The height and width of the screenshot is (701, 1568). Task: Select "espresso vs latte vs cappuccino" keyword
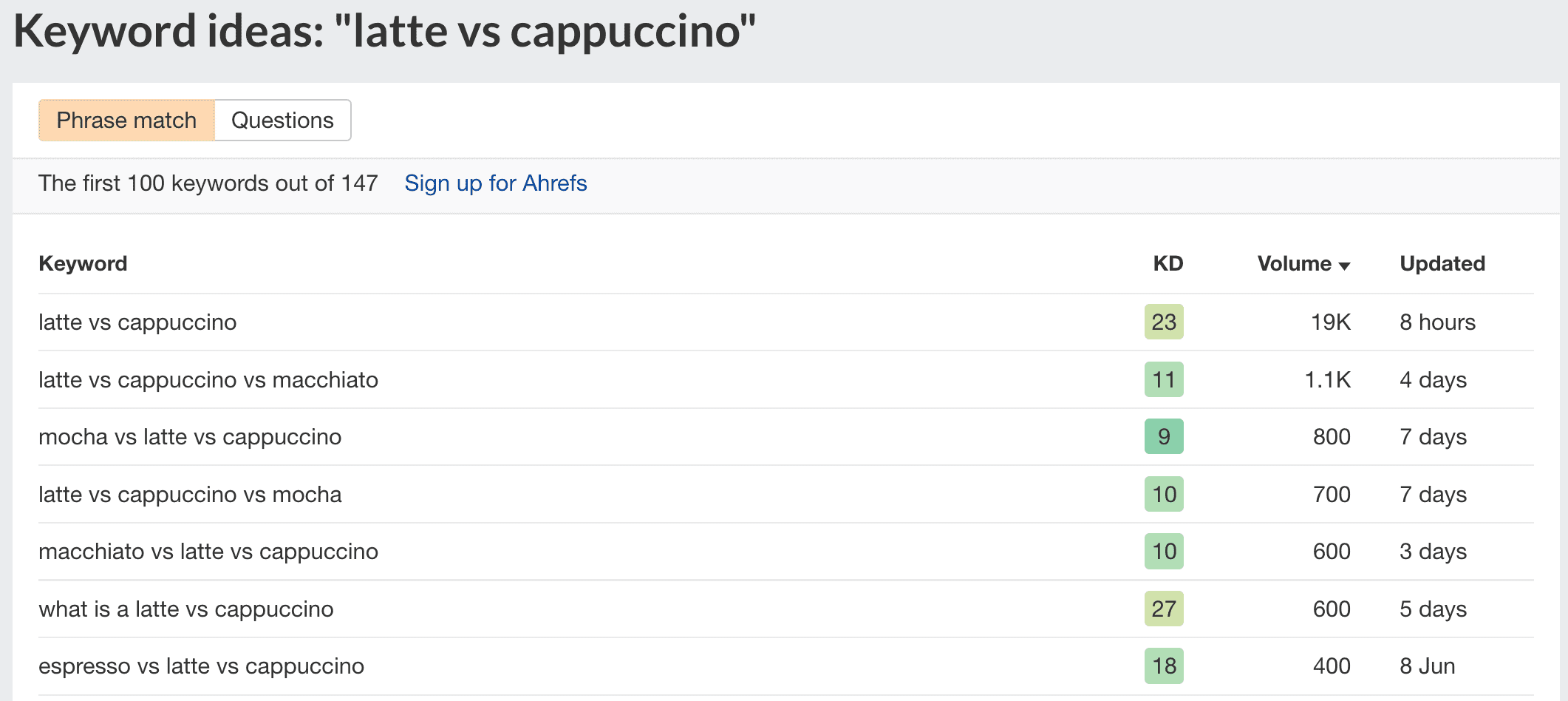pyautogui.click(x=201, y=666)
